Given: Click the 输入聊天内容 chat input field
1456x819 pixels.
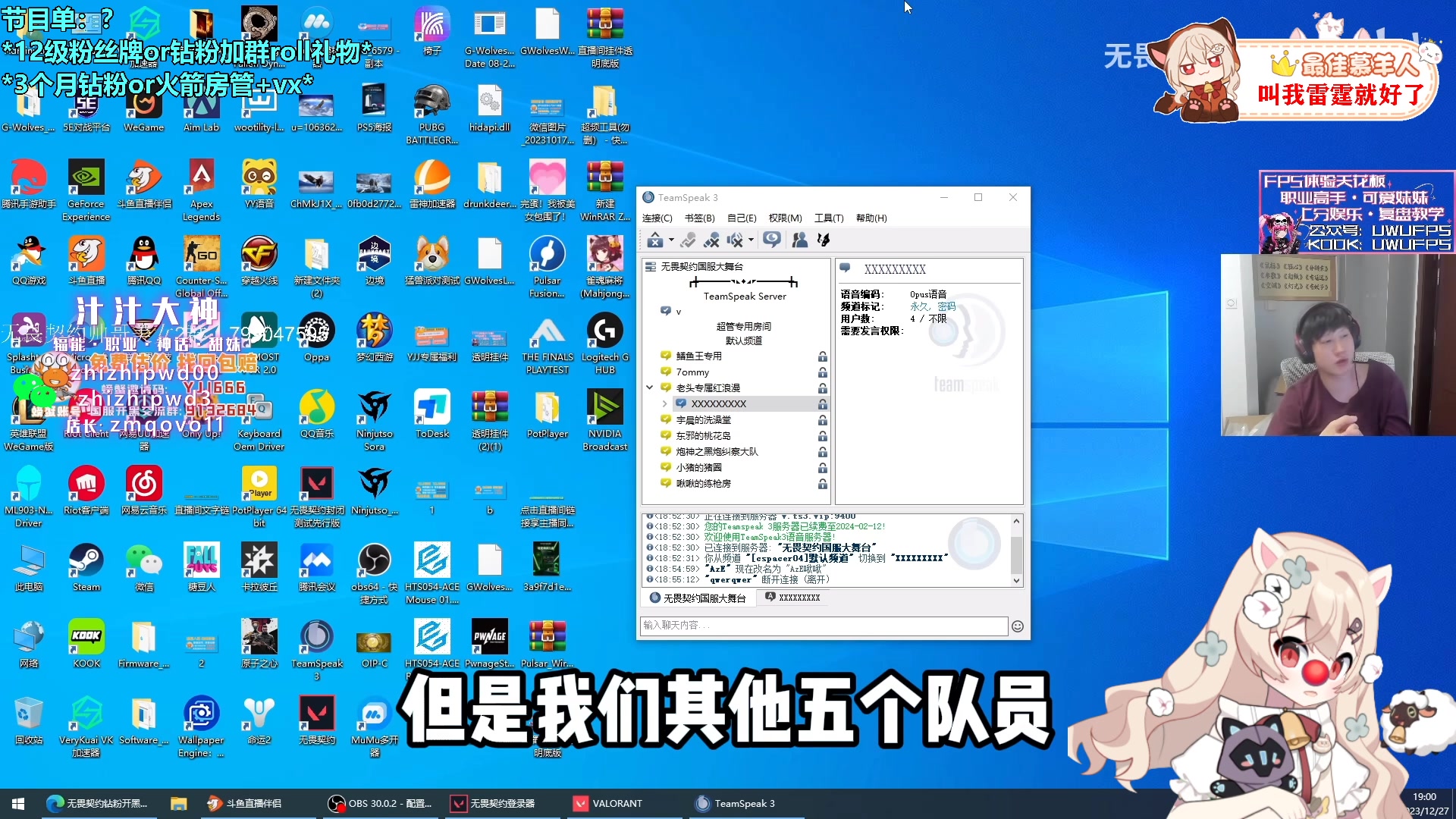Looking at the screenshot, I should click(x=824, y=626).
